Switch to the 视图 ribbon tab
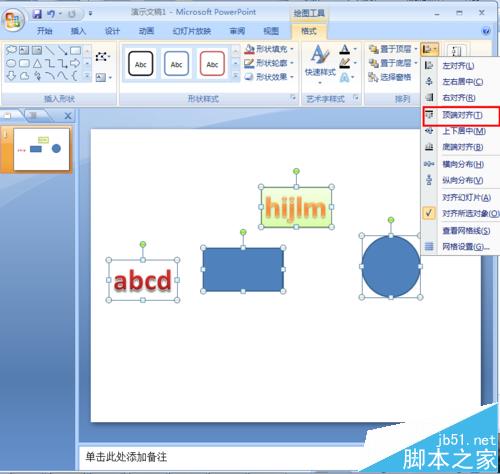500x474 pixels. pyautogui.click(x=271, y=31)
